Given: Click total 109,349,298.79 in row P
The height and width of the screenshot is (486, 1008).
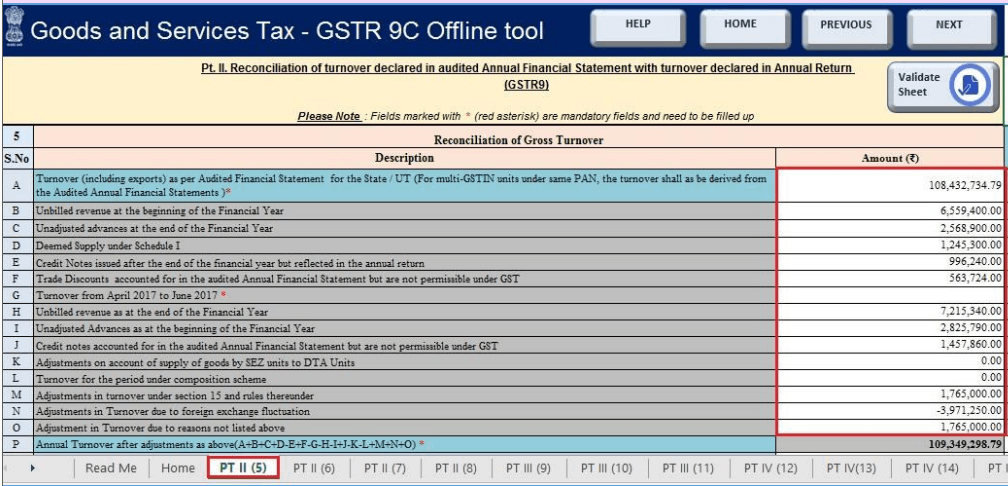Looking at the screenshot, I should point(890,444).
